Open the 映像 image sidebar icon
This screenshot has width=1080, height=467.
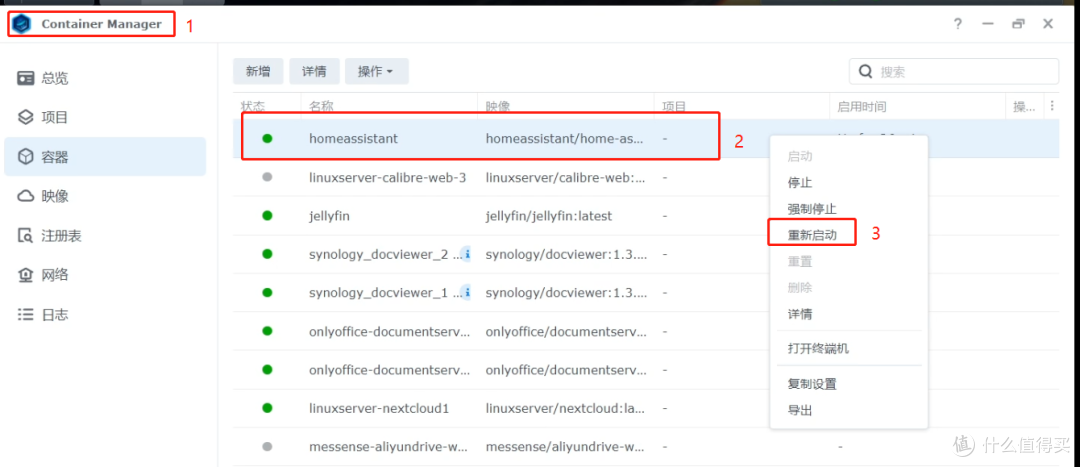26,196
